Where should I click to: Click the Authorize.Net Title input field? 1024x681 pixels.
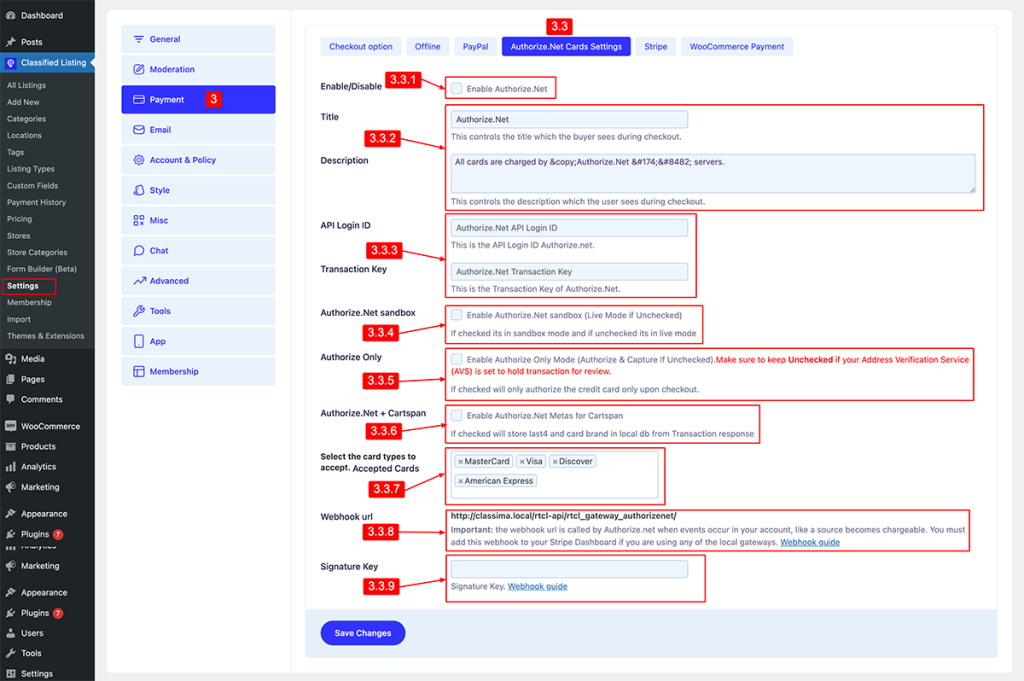coord(569,119)
